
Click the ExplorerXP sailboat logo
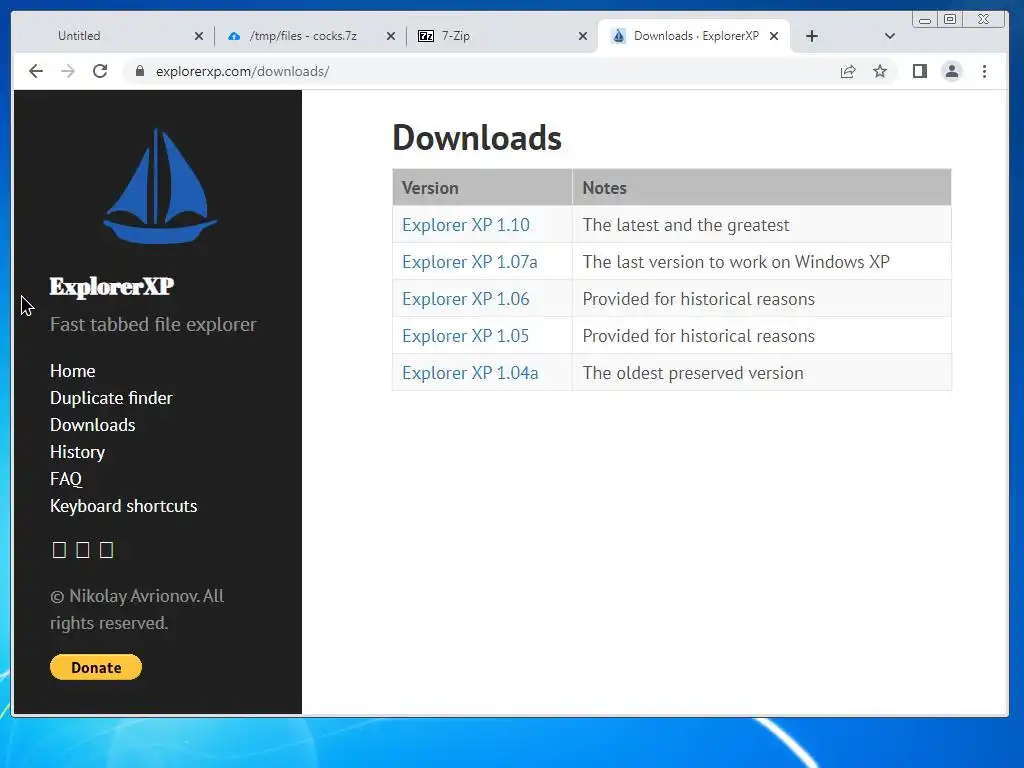click(160, 185)
